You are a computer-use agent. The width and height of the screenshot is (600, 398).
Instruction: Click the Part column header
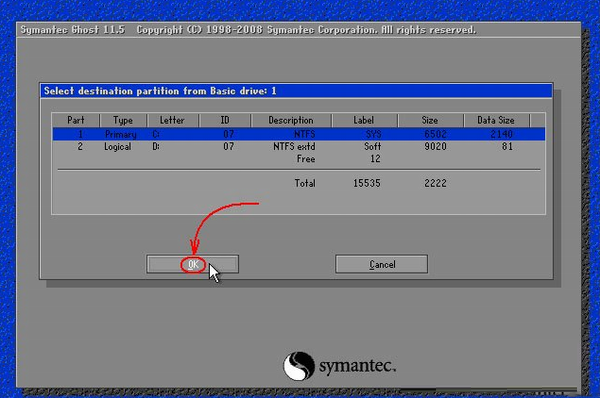point(76,120)
